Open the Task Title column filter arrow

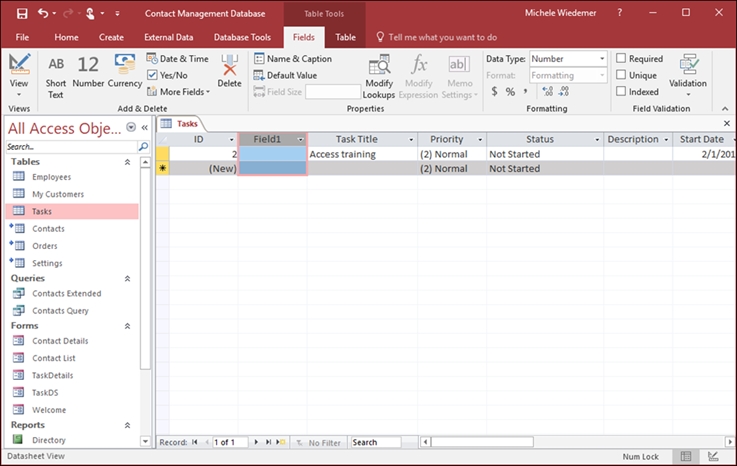pyautogui.click(x=411, y=140)
